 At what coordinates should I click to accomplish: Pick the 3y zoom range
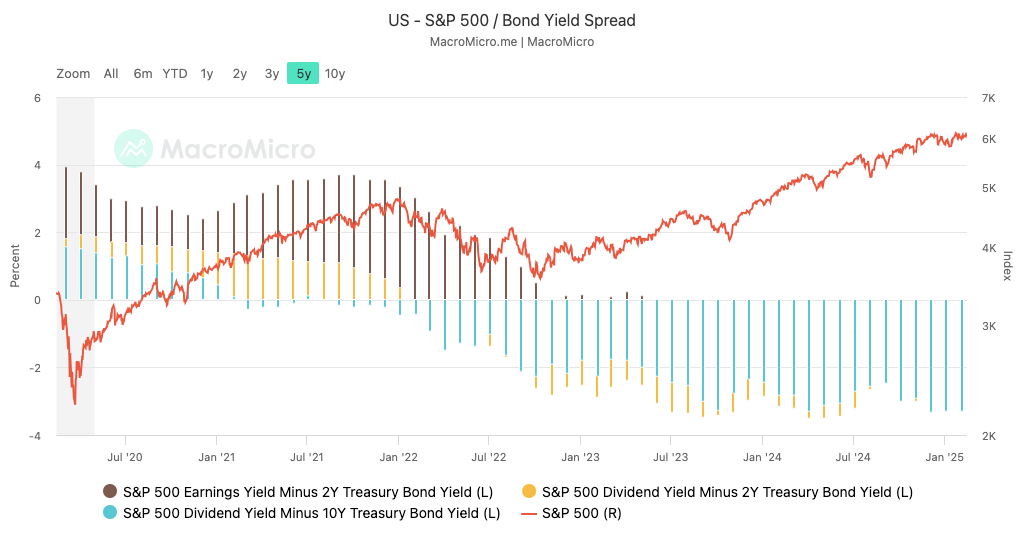click(272, 73)
